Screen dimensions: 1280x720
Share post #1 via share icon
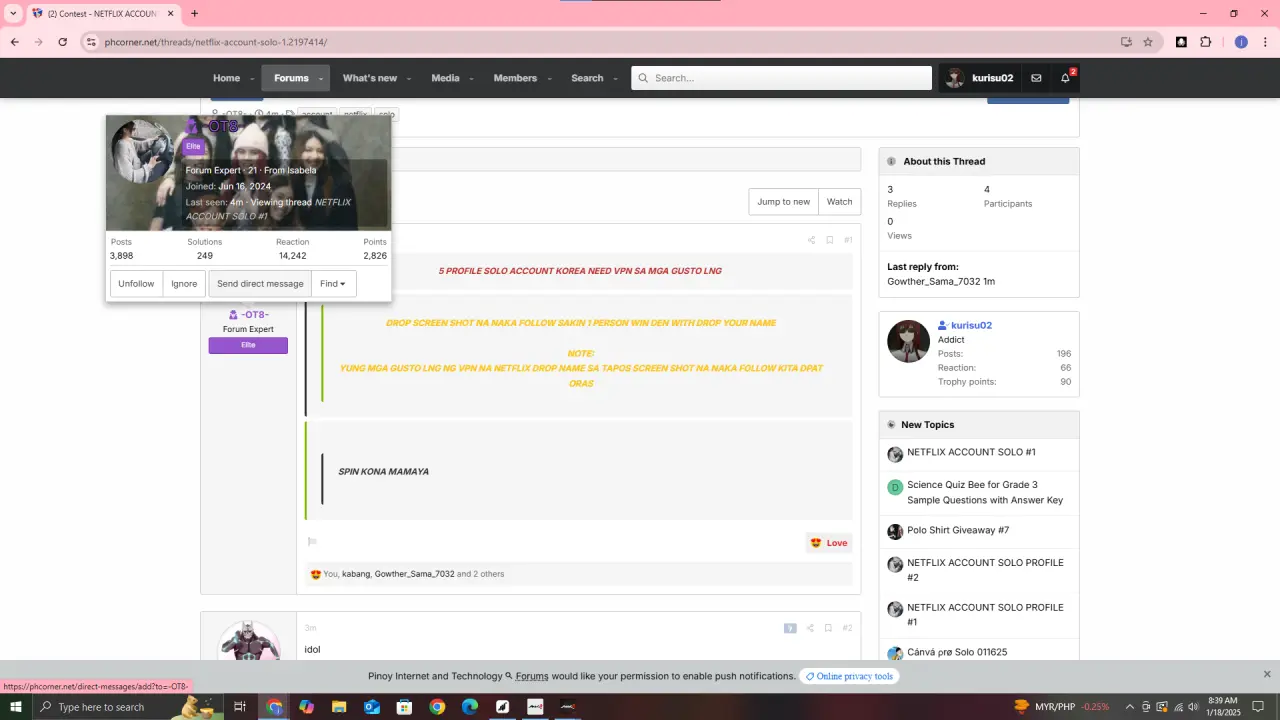[x=811, y=240]
